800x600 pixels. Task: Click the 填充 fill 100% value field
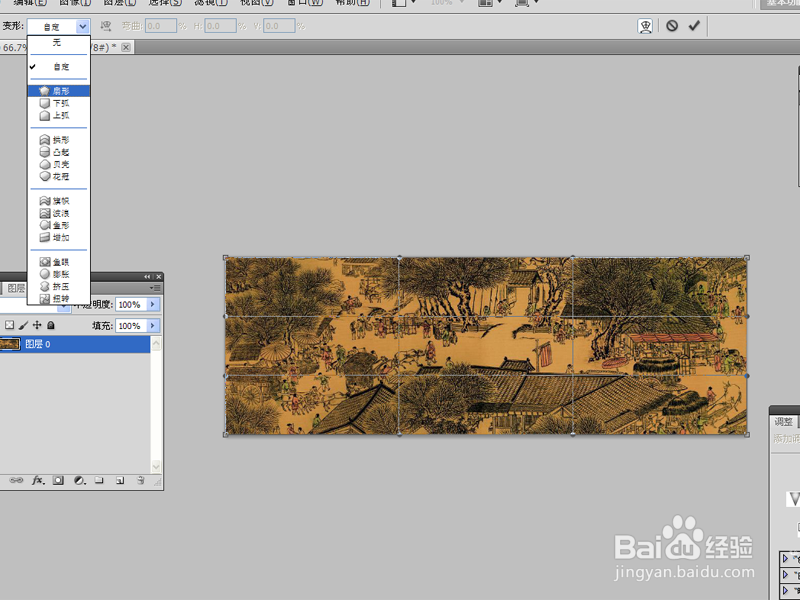click(x=131, y=326)
